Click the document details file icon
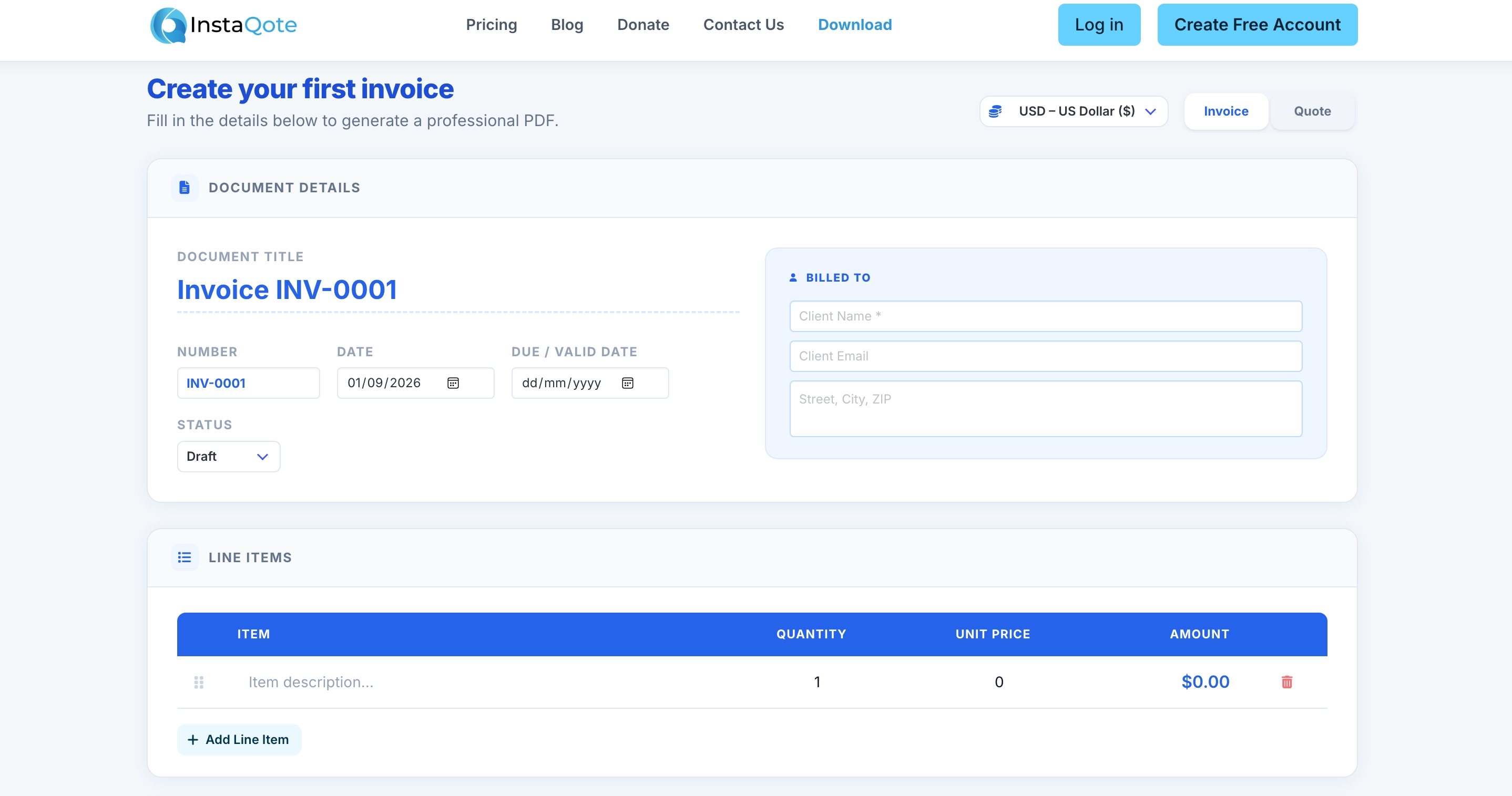 click(x=185, y=188)
